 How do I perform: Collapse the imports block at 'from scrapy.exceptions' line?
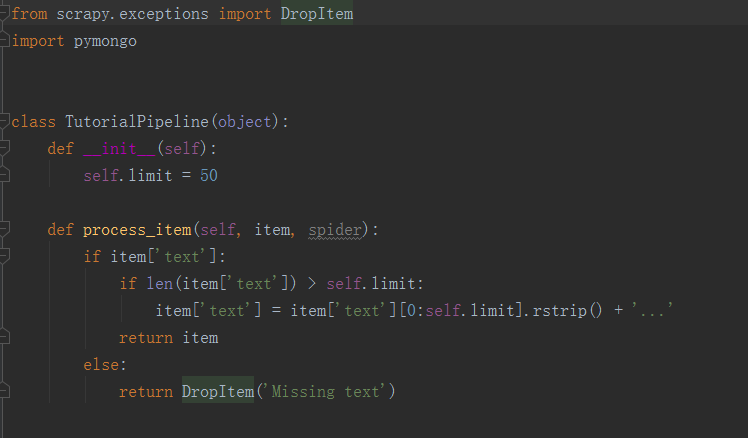pos(4,14)
